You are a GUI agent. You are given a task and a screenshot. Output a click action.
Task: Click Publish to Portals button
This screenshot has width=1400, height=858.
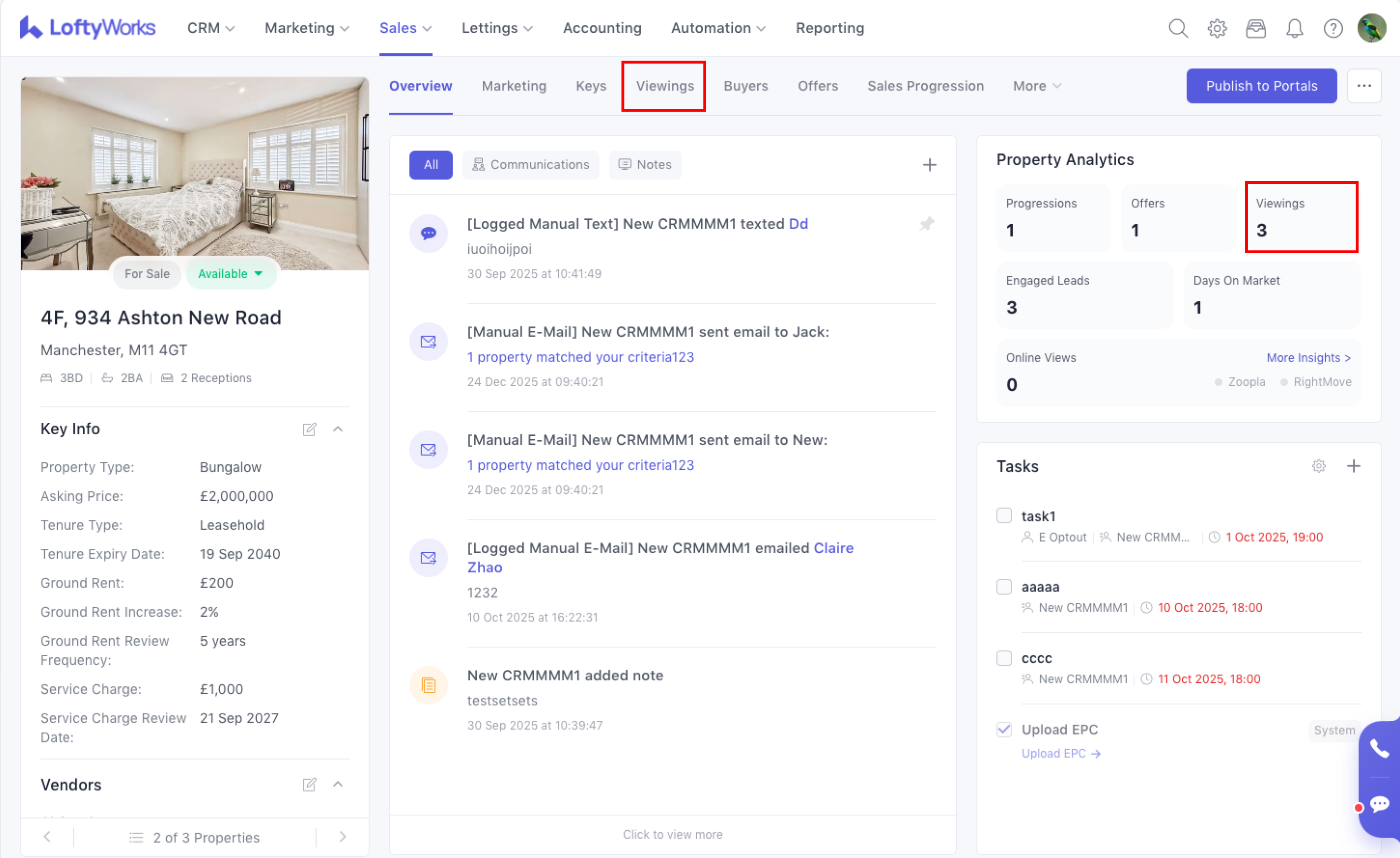(x=1261, y=86)
